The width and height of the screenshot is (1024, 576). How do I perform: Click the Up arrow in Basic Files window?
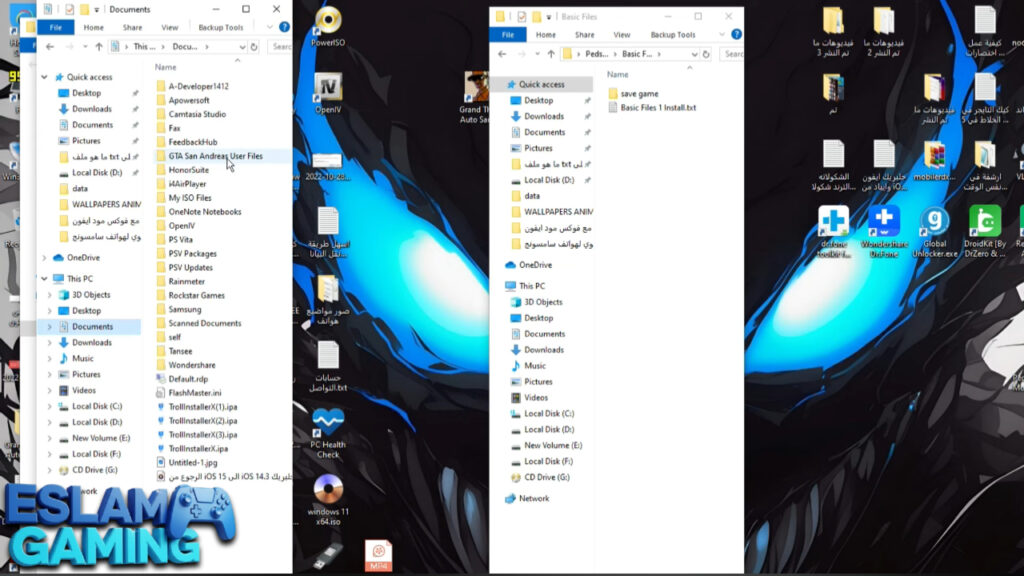pos(550,54)
